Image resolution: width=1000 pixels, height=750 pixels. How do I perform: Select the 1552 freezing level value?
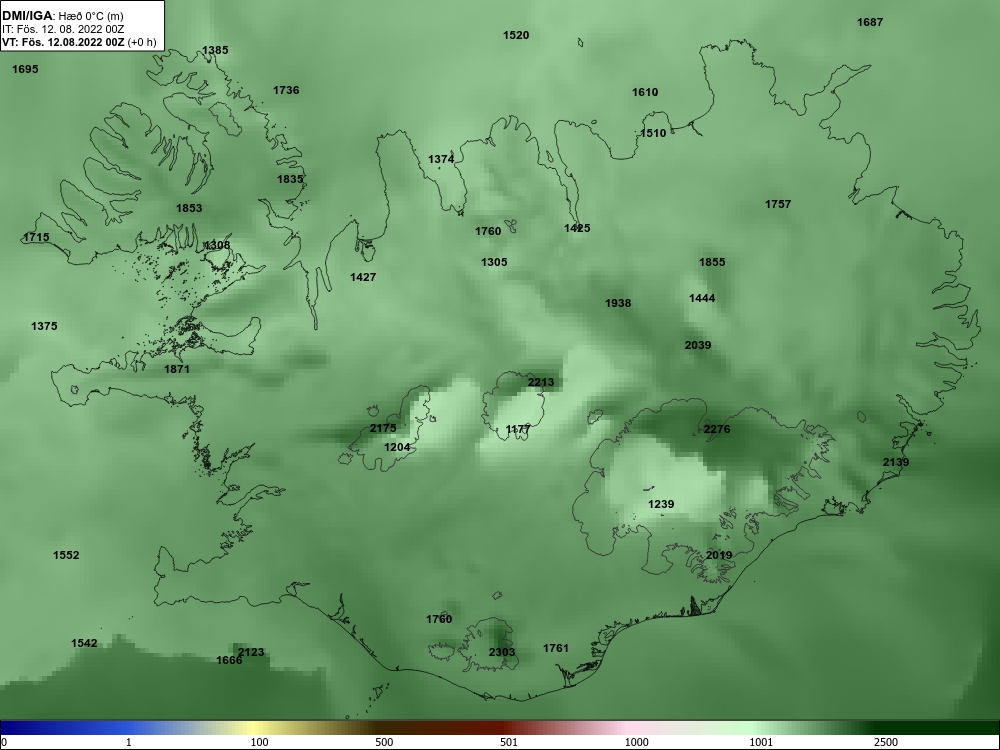[66, 555]
